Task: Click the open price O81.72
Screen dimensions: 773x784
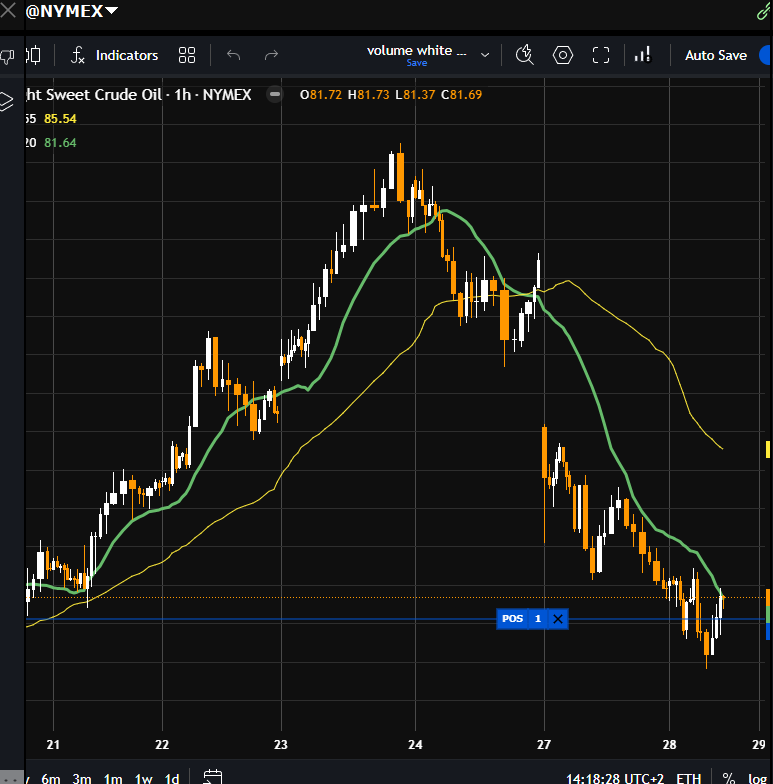Action: click(321, 94)
